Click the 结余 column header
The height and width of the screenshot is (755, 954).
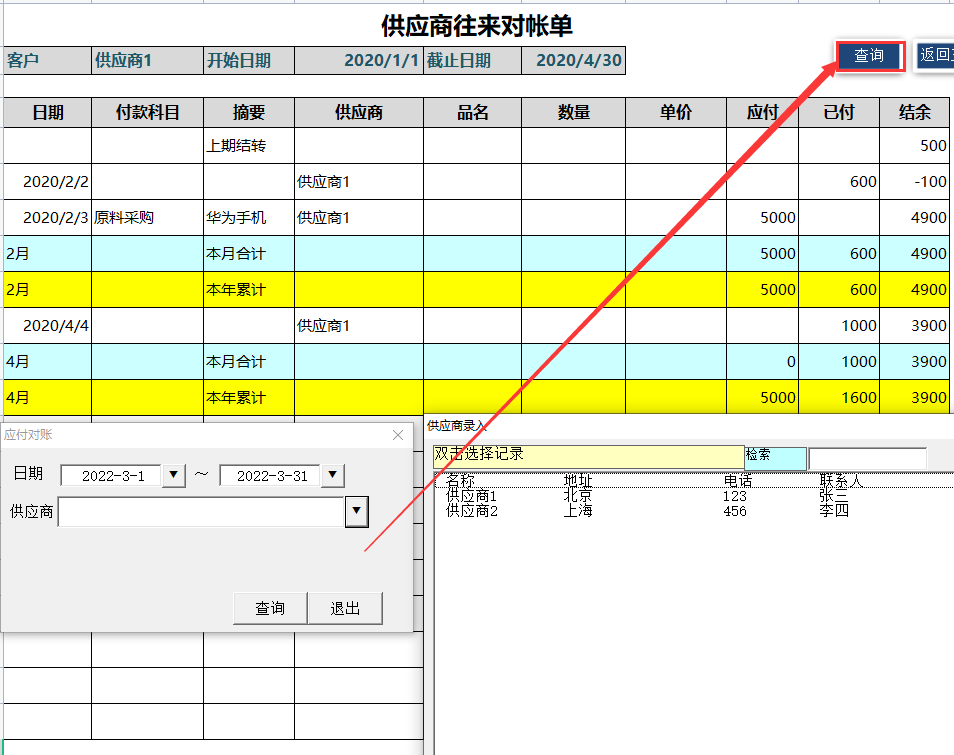click(913, 113)
